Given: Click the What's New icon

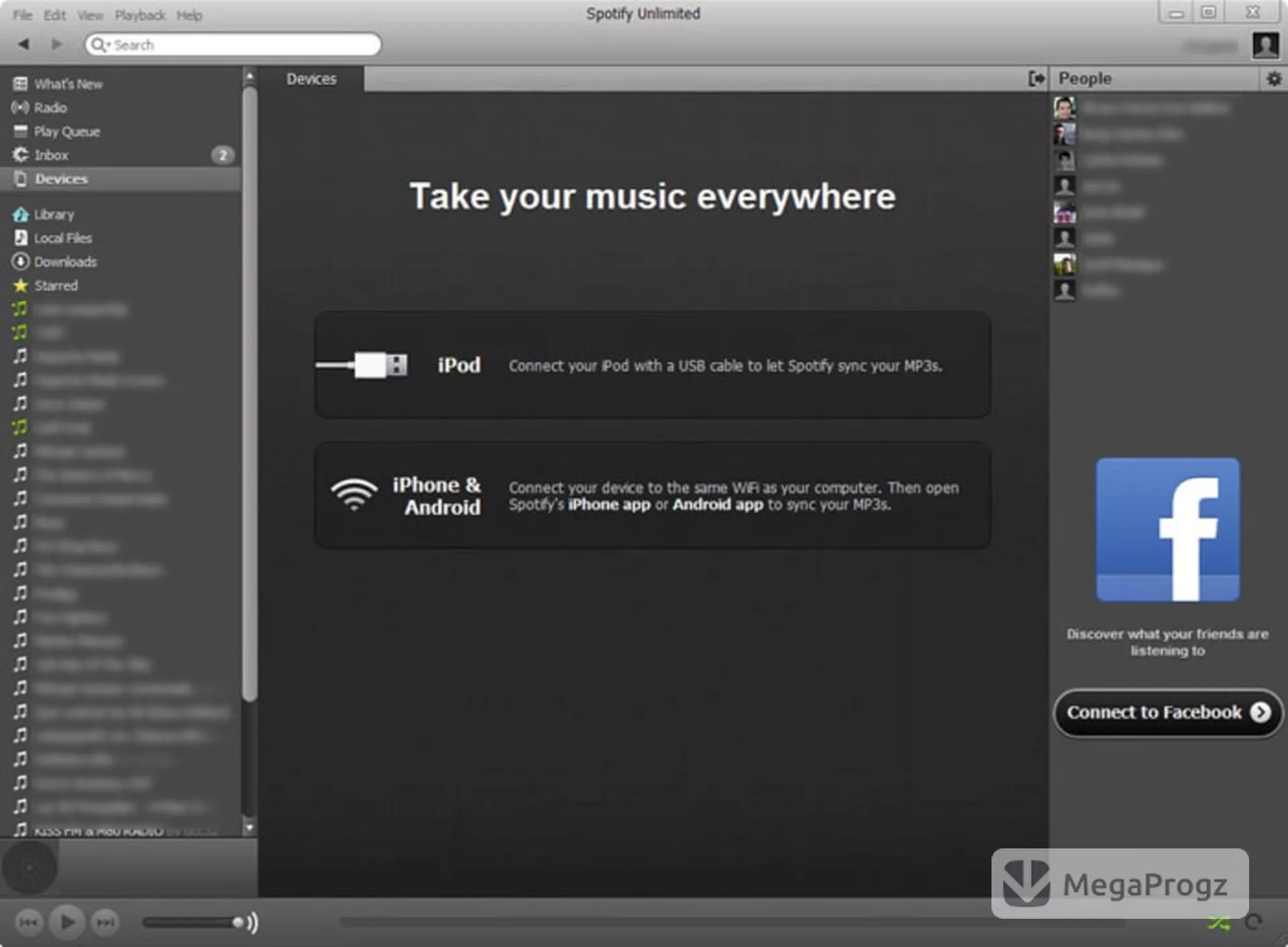Looking at the screenshot, I should [21, 84].
